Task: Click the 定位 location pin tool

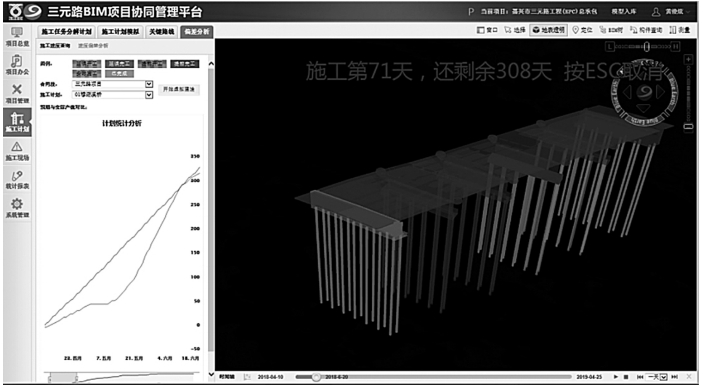Action: 582,31
